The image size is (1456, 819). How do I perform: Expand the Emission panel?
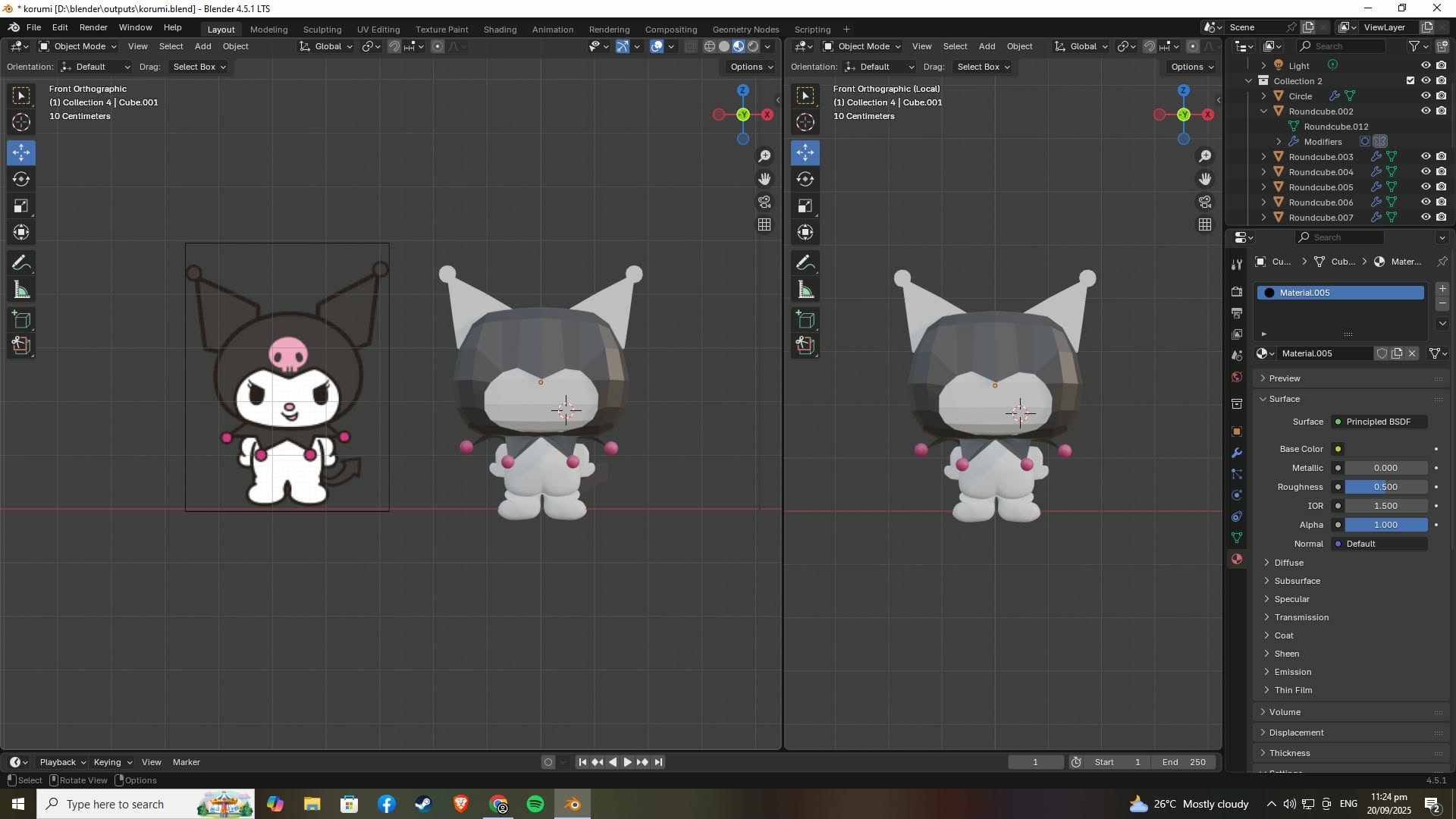1292,672
